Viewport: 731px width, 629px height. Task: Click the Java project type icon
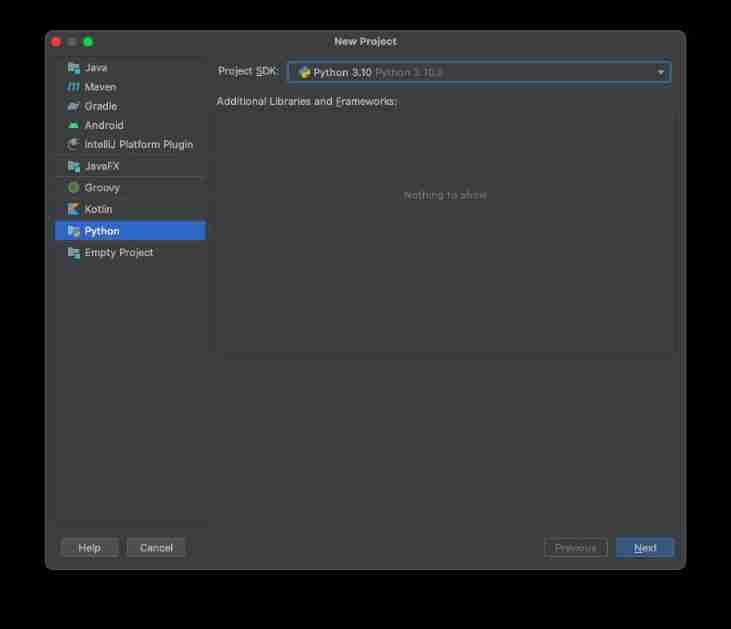[x=74, y=68]
